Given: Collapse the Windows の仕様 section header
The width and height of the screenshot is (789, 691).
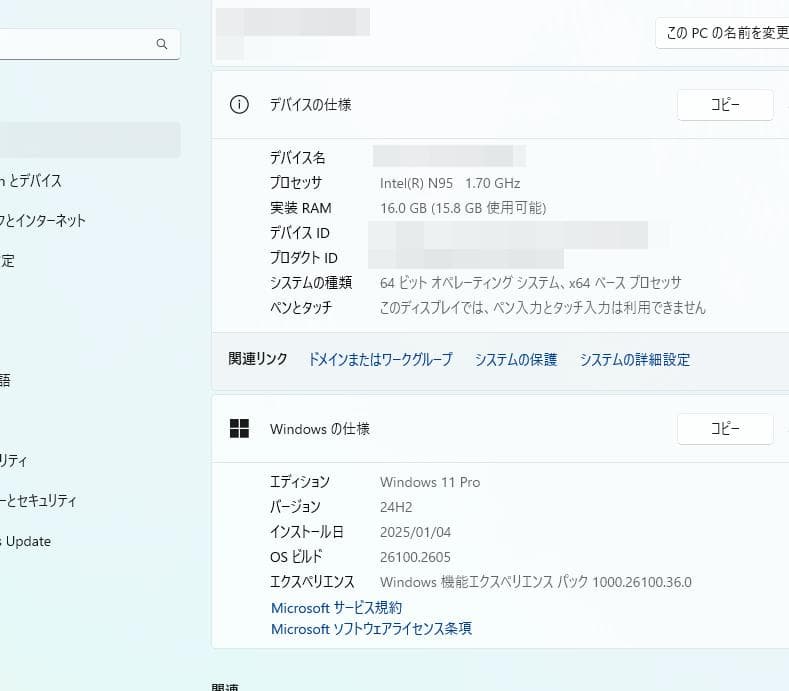Looking at the screenshot, I should point(500,429).
